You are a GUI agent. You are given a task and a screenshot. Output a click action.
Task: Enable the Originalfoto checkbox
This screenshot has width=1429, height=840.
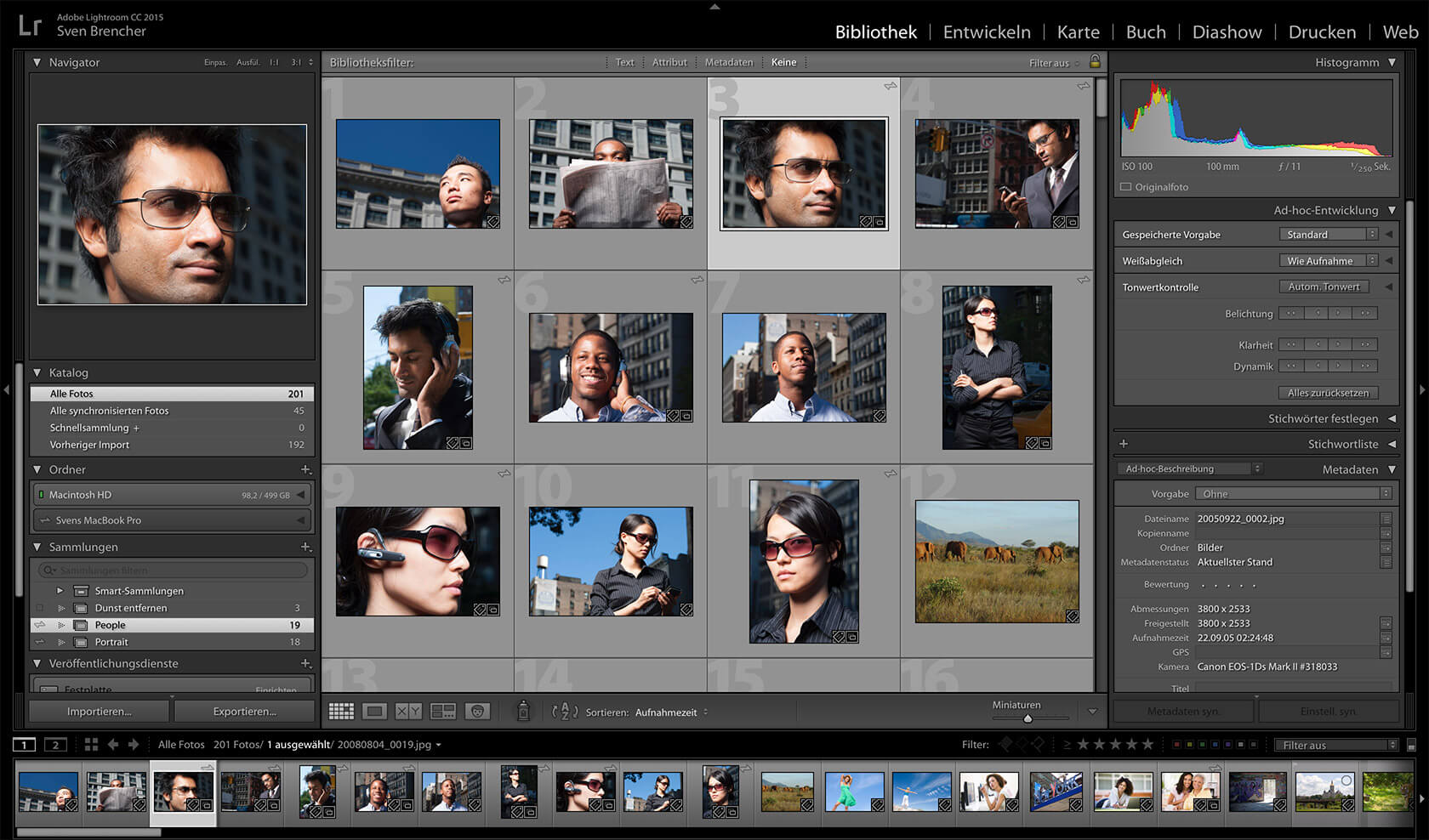[x=1126, y=187]
